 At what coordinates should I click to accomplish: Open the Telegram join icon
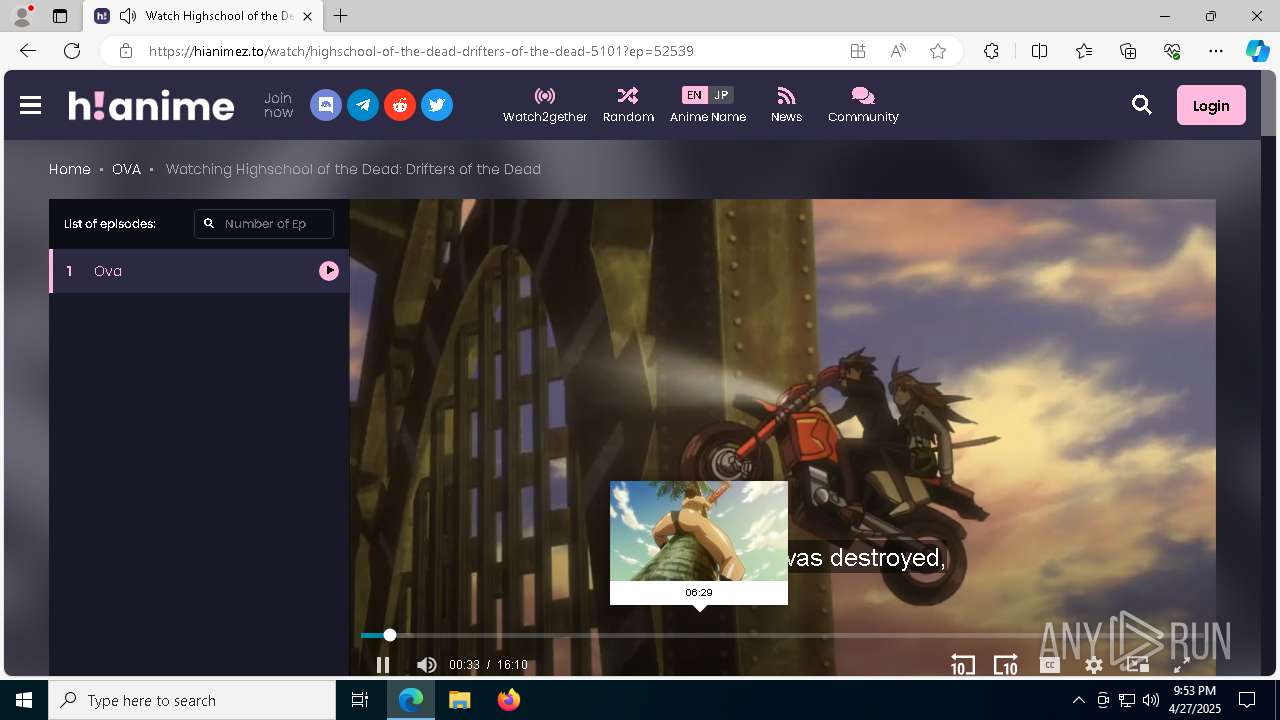pos(363,105)
